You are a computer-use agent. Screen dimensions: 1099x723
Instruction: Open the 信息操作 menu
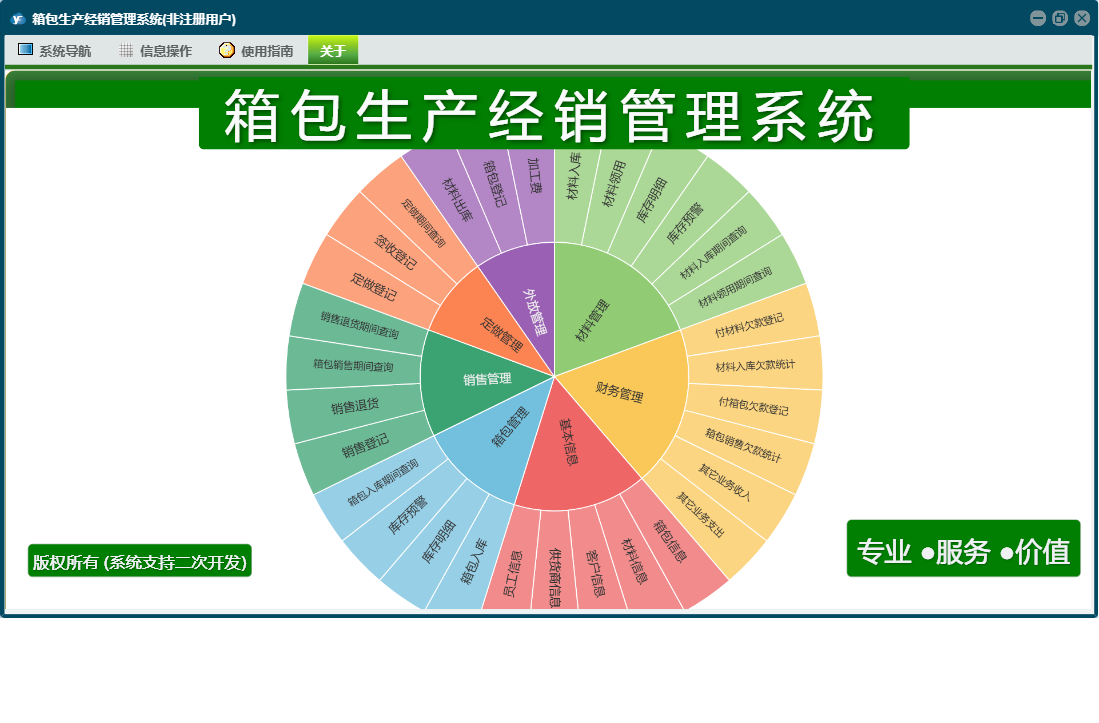156,50
